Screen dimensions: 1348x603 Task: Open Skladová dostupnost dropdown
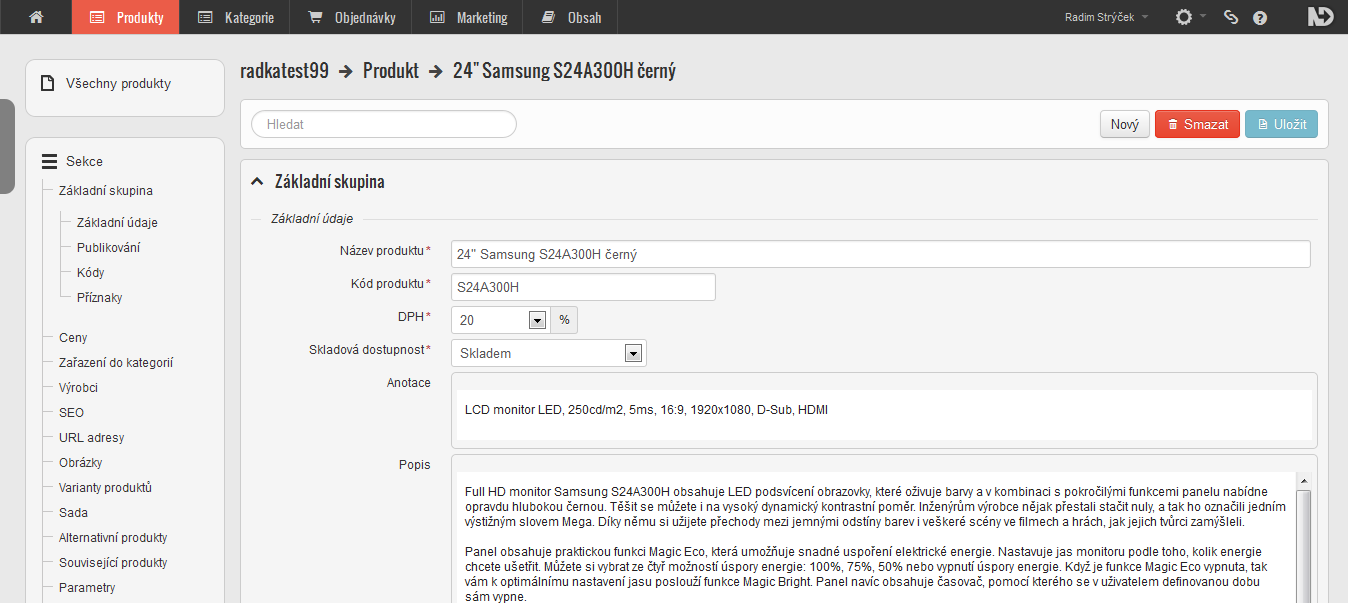click(x=549, y=353)
